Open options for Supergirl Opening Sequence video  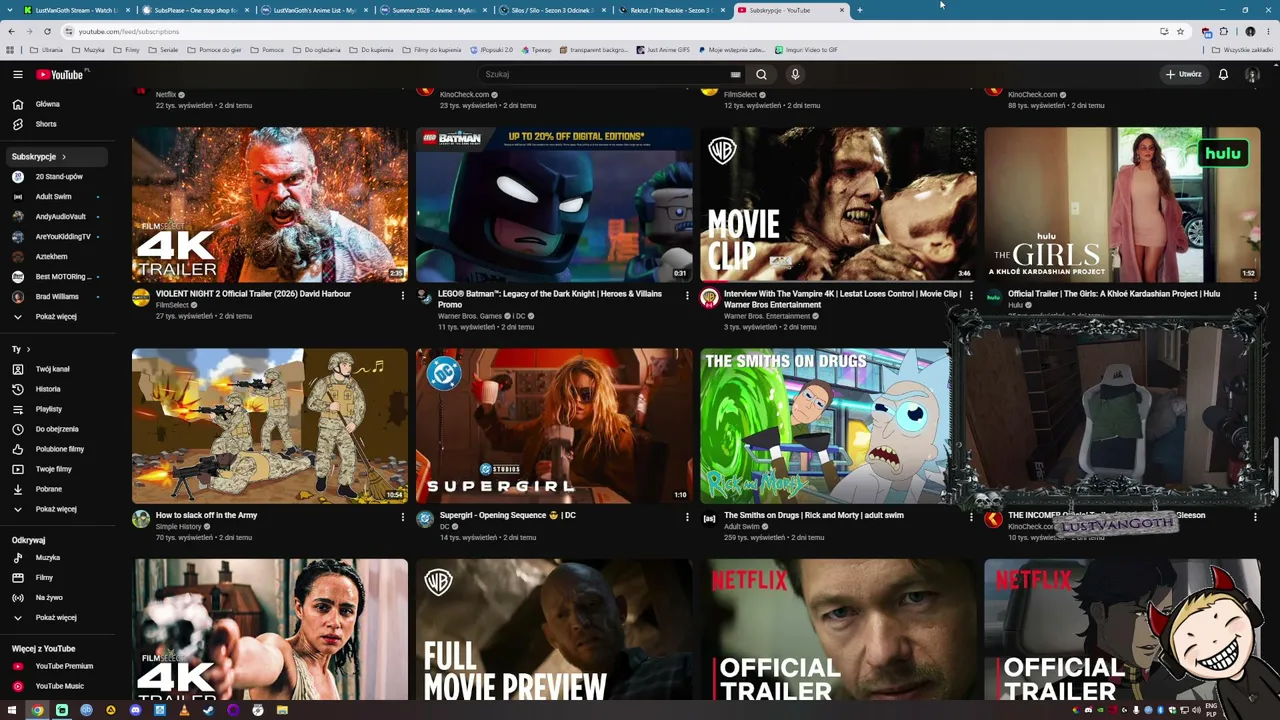coord(687,517)
